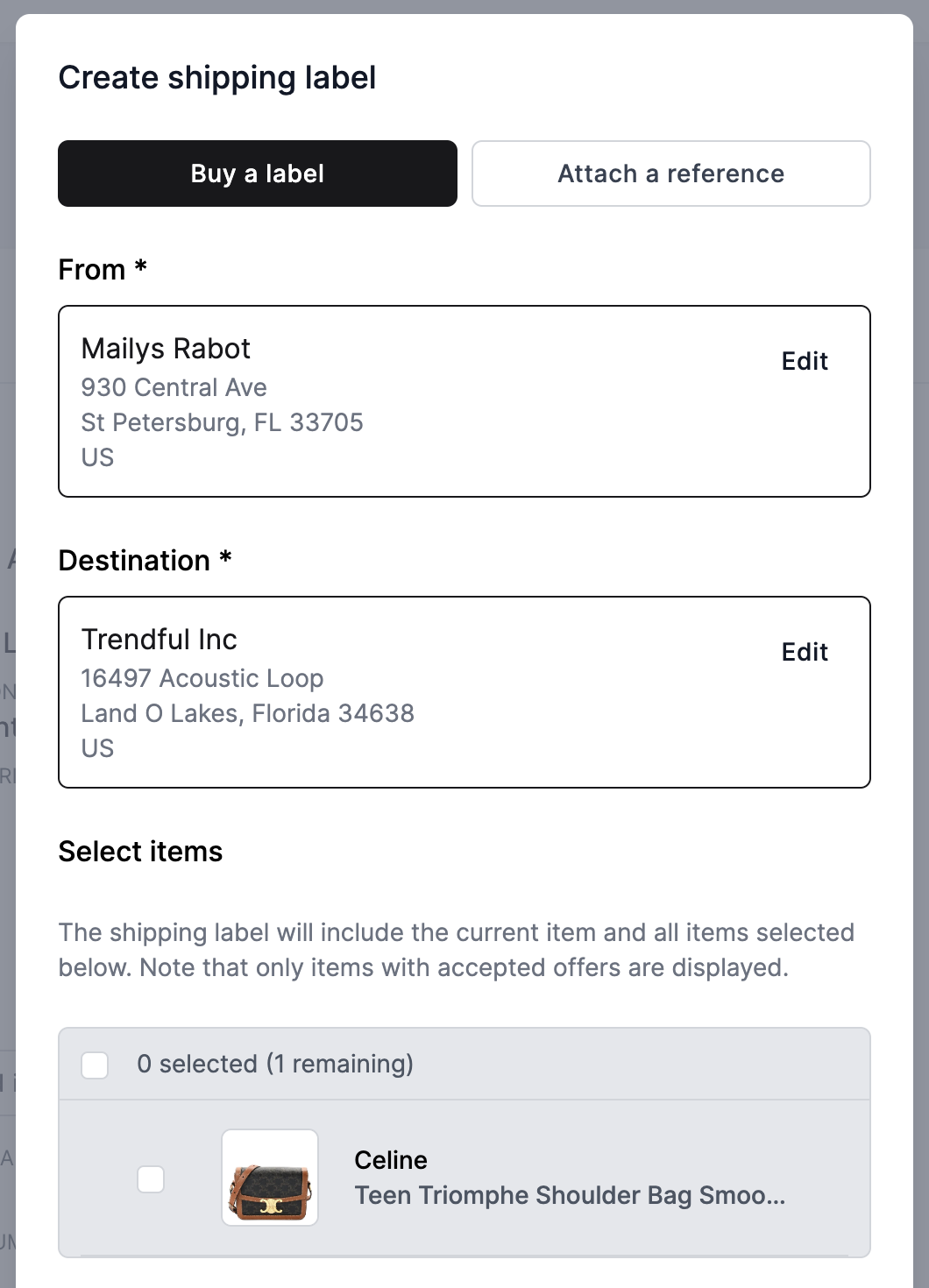This screenshot has height=1288, width=929.
Task: Switch to the Buy a label tab
Action: tap(258, 173)
